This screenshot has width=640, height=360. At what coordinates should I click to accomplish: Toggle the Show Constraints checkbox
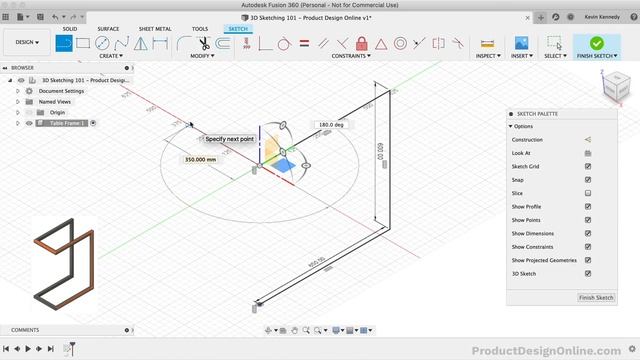point(588,247)
